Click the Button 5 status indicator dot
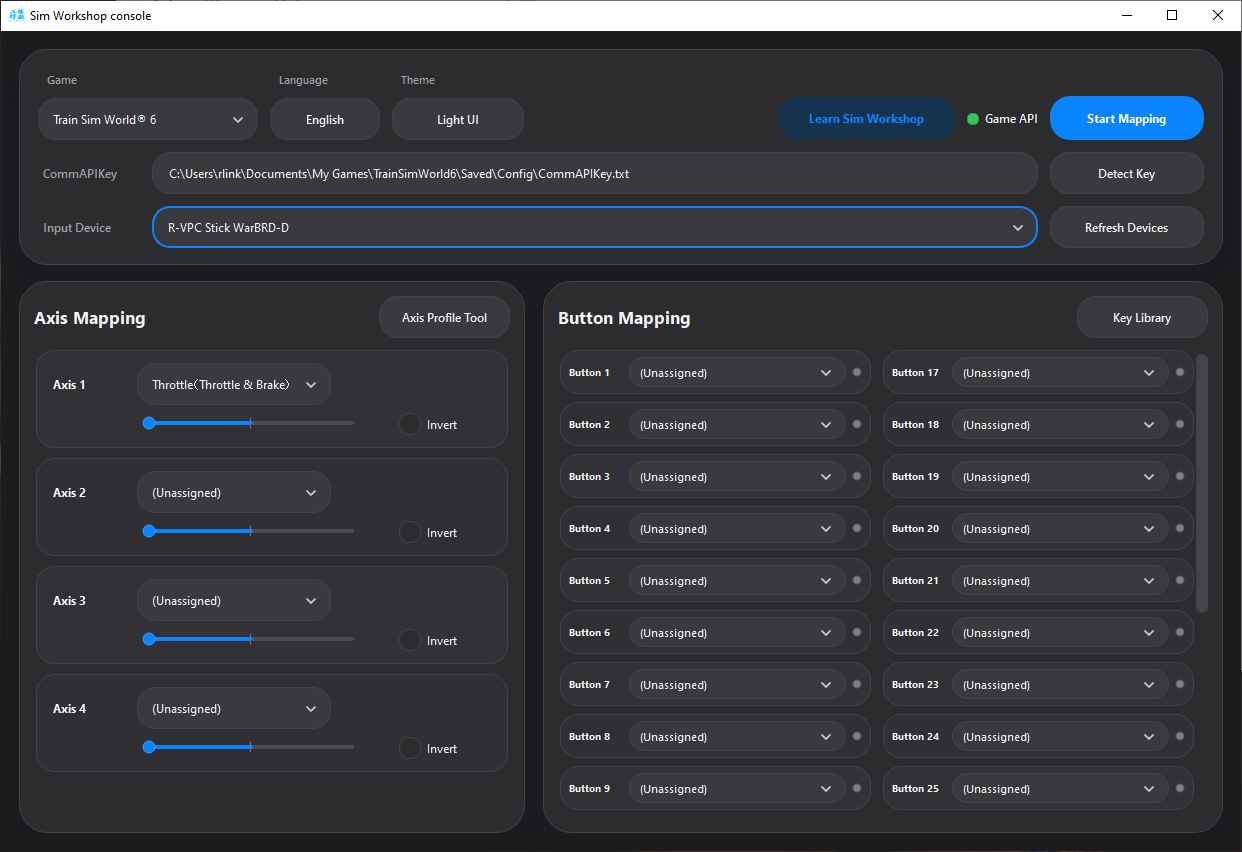 coord(856,581)
